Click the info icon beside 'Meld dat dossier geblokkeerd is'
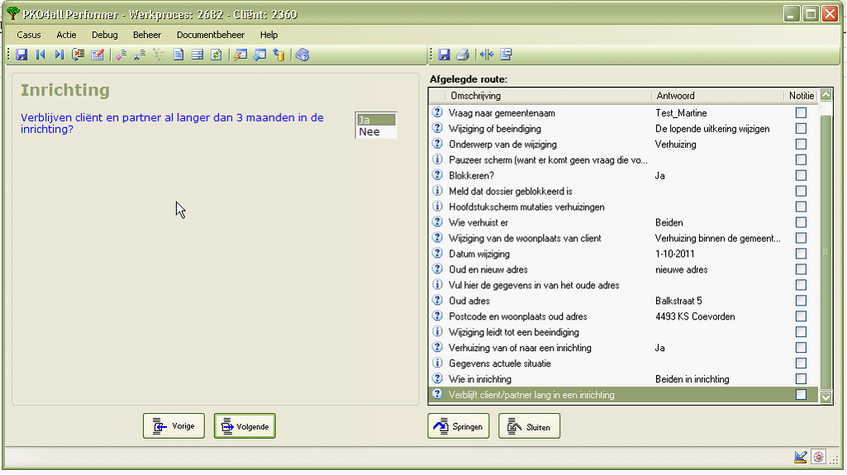Image resolution: width=847 pixels, height=475 pixels. point(438,191)
